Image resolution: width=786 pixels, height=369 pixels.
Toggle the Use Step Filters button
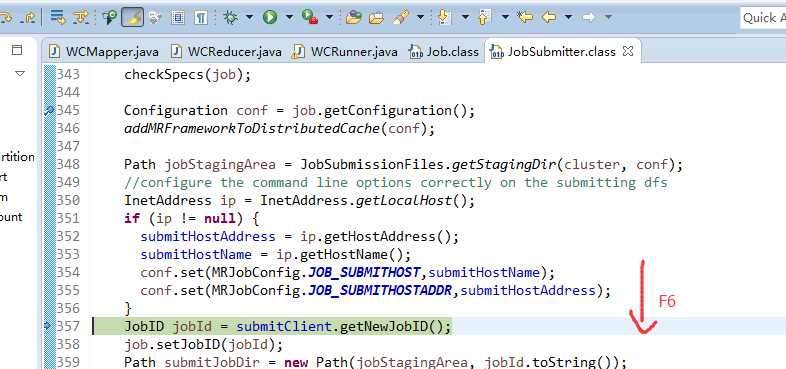(x=81, y=18)
